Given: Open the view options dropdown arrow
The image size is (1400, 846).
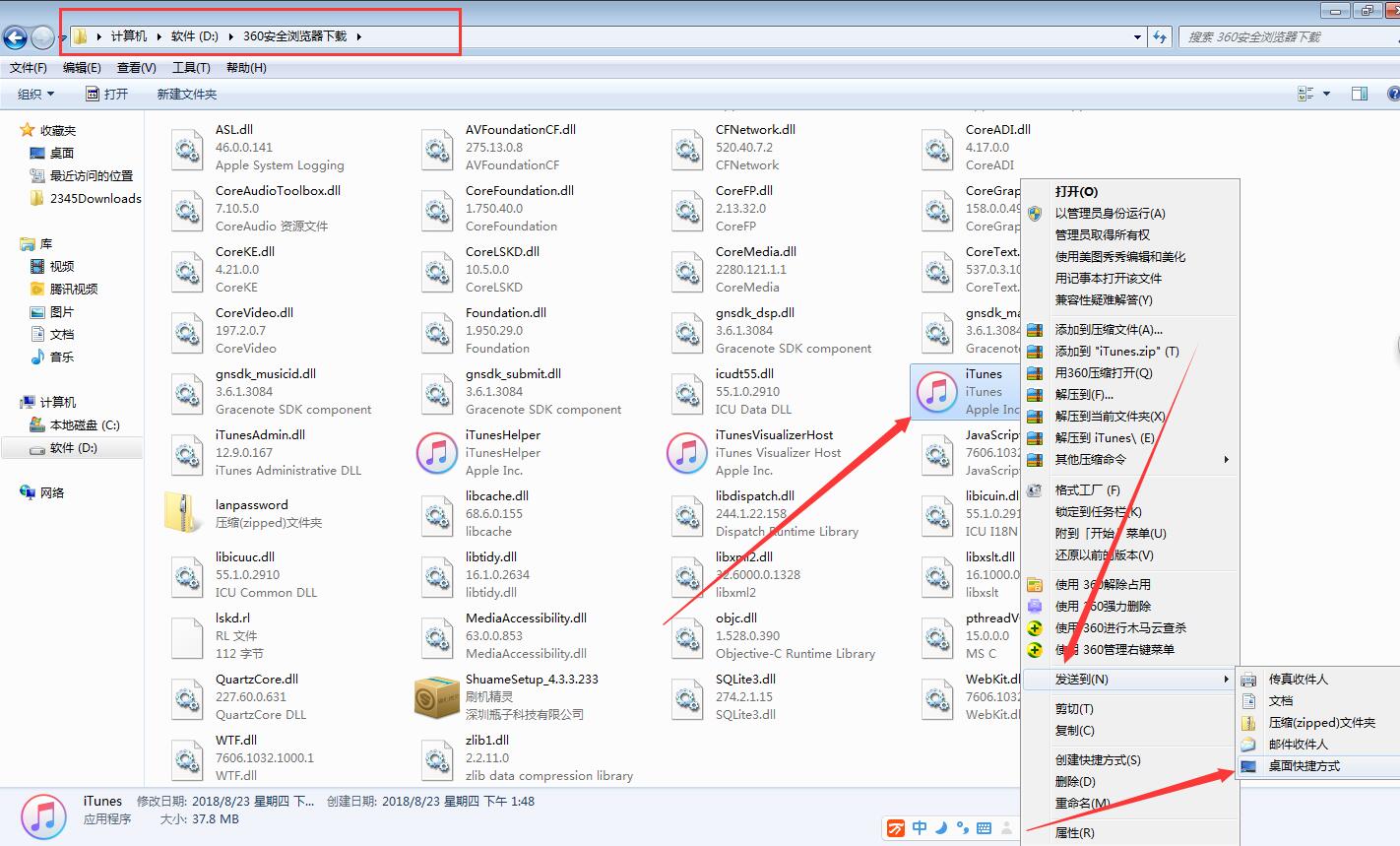Looking at the screenshot, I should tap(1326, 94).
